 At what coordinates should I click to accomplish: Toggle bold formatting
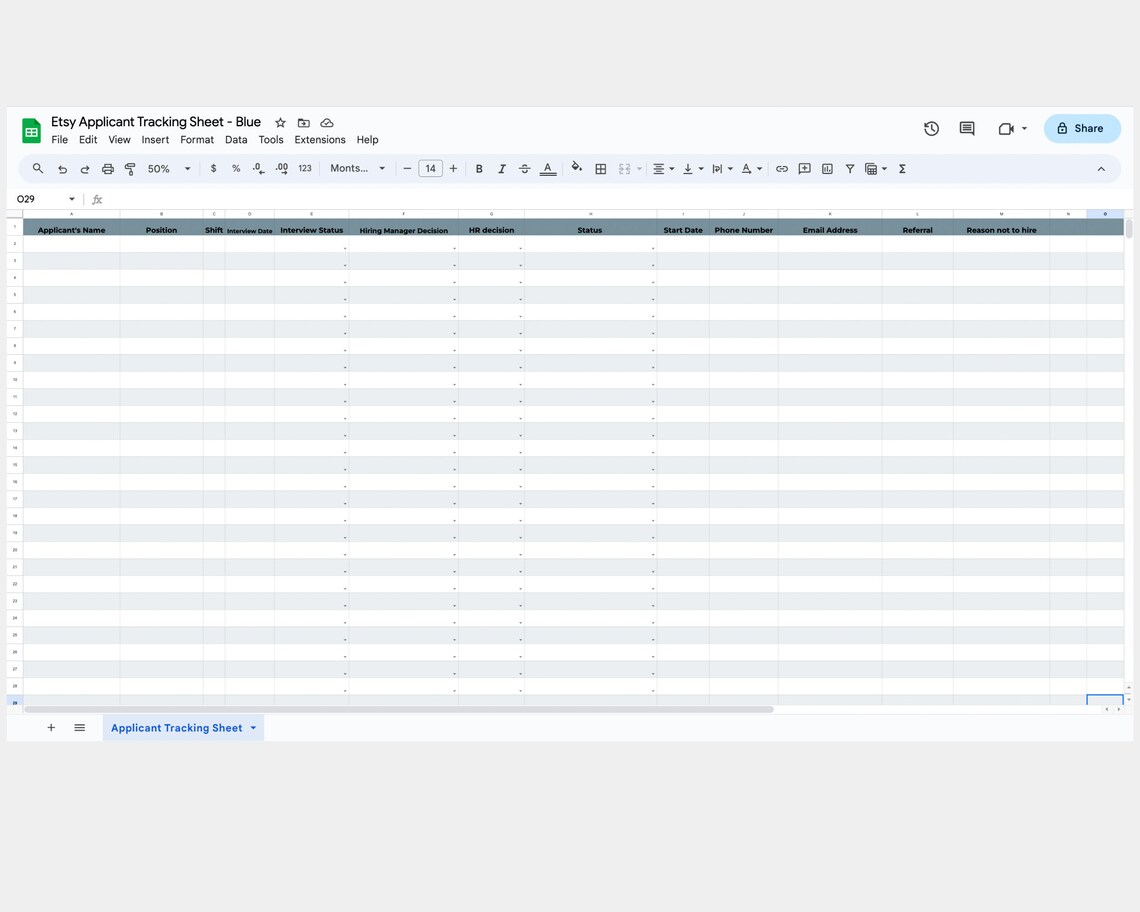pos(479,168)
